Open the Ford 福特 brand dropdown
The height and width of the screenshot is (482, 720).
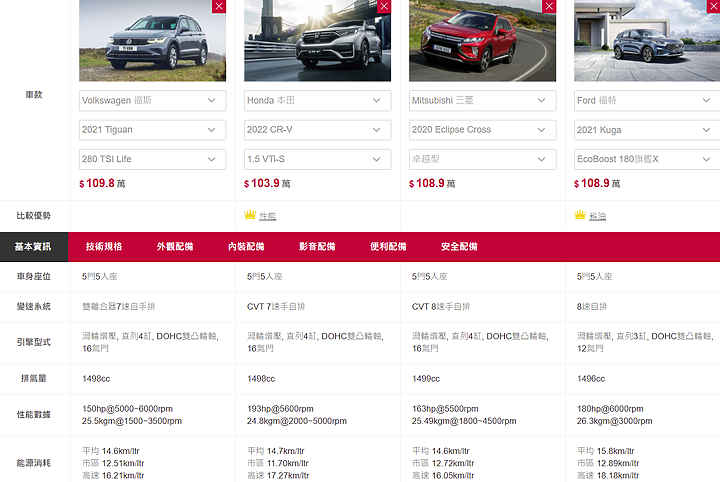[x=647, y=101]
